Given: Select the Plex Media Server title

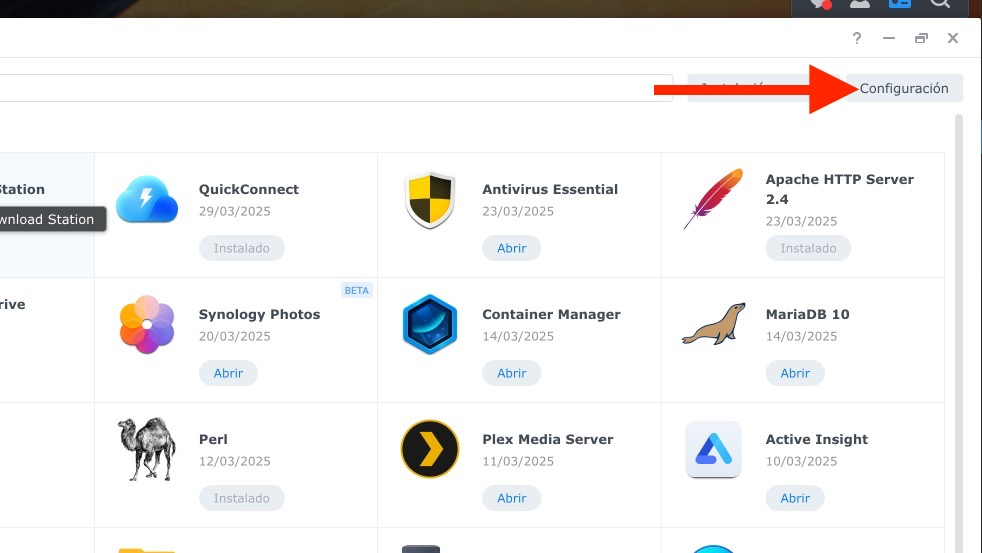Looking at the screenshot, I should pos(547,439).
